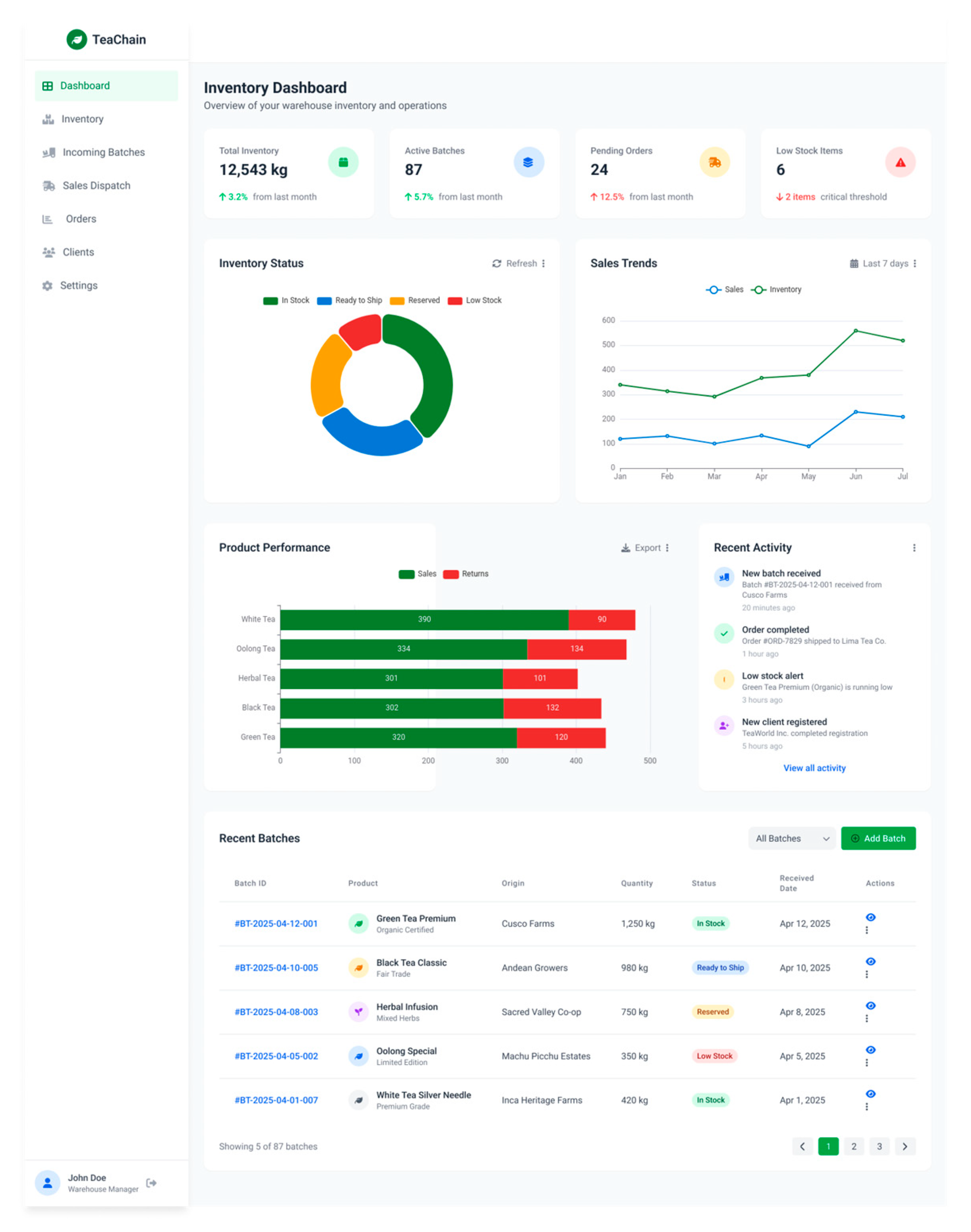
Task: Open Sales Trends three-dot options menu
Action: [x=915, y=264]
